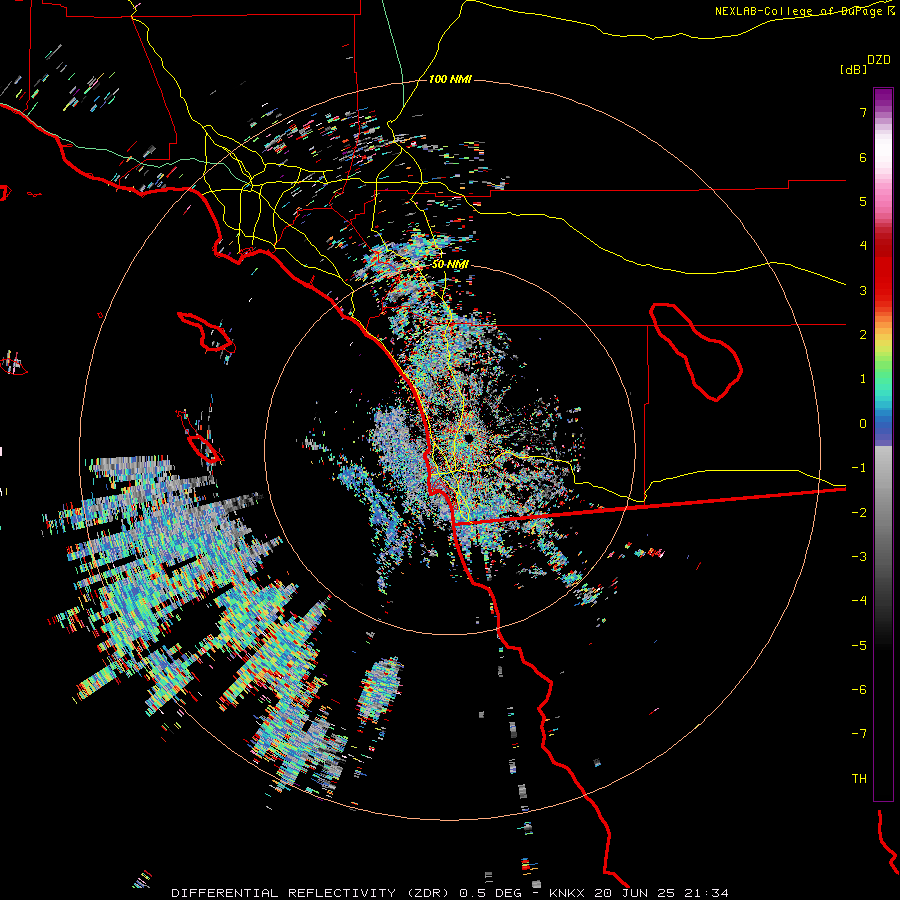
Task: Click the KNKX station identifier
Action: point(567,893)
